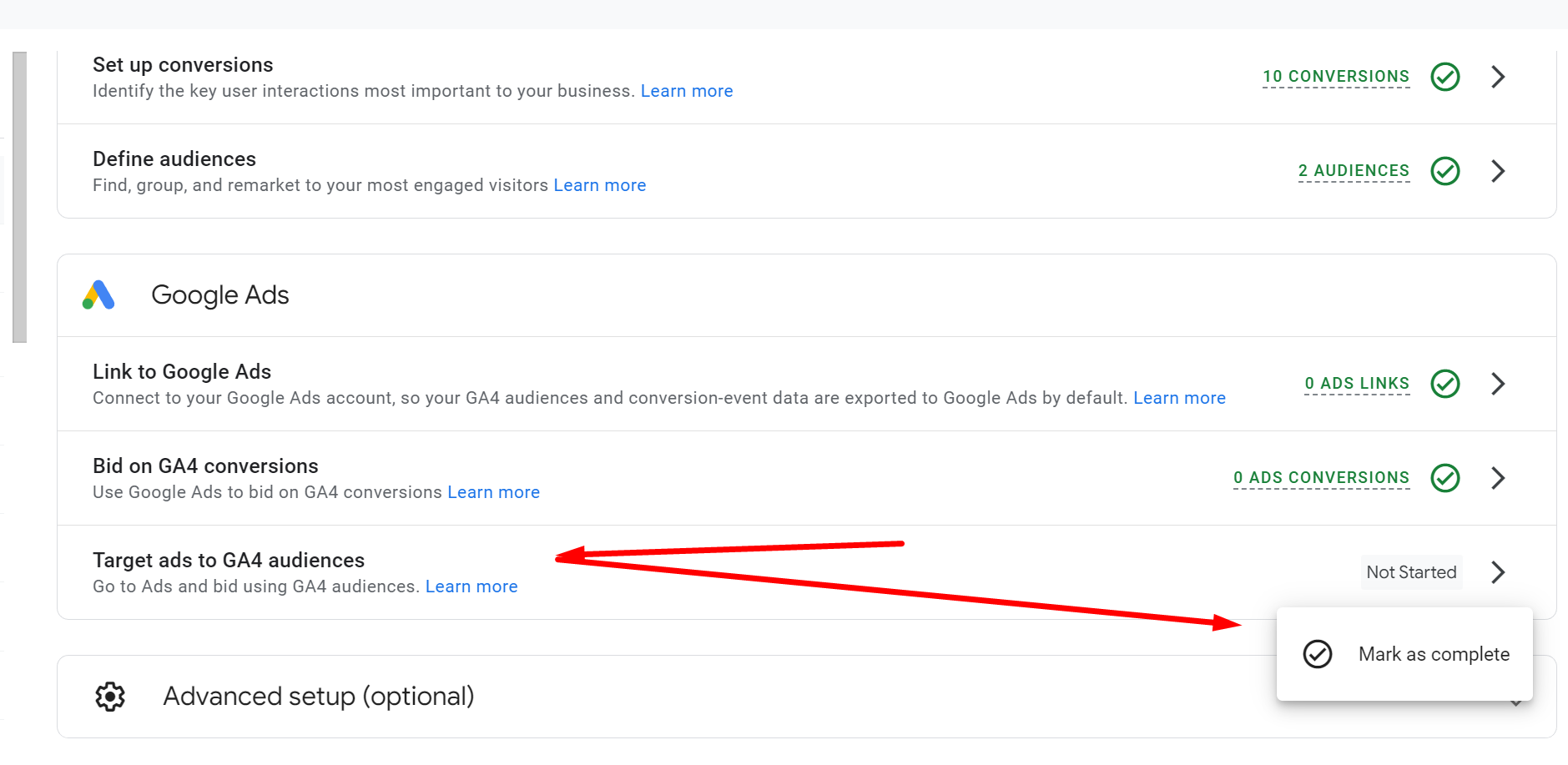Open the 10 CONVERSIONS link
This screenshot has height=765, width=1568.
tap(1336, 77)
